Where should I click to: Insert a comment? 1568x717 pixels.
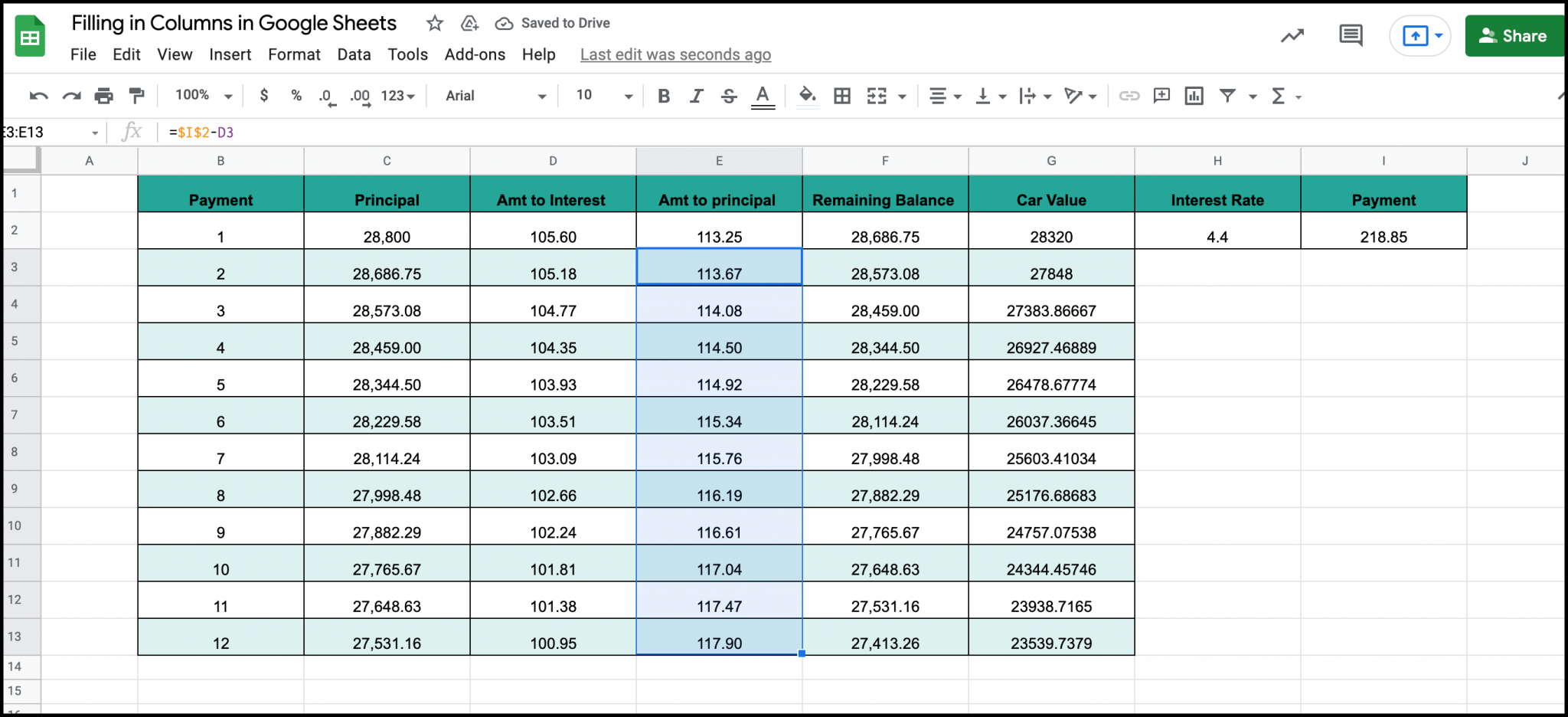click(x=1161, y=96)
